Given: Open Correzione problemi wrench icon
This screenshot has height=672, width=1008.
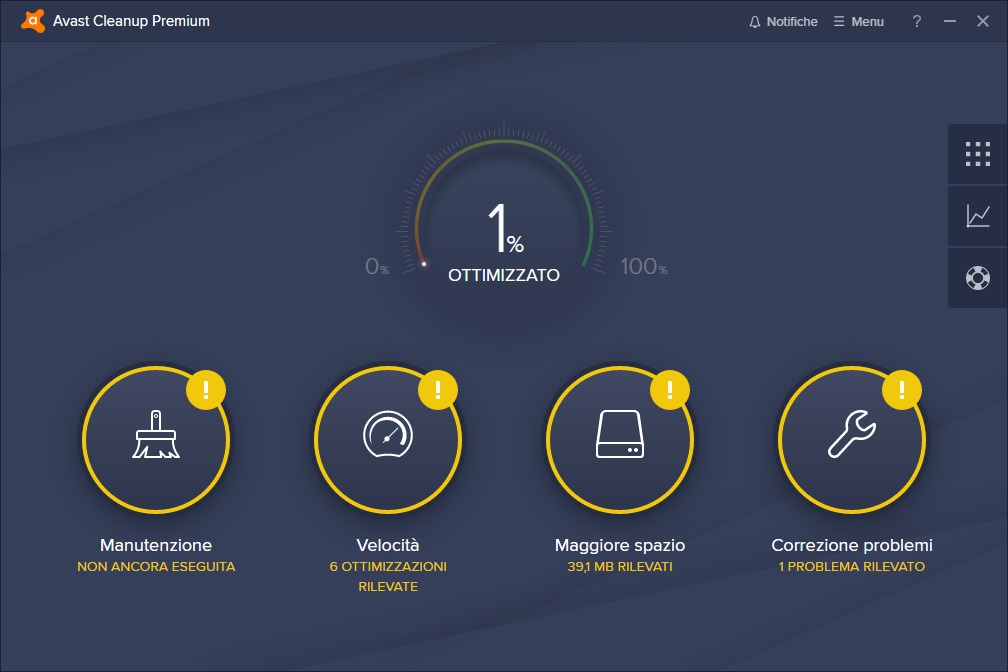Looking at the screenshot, I should click(852, 435).
